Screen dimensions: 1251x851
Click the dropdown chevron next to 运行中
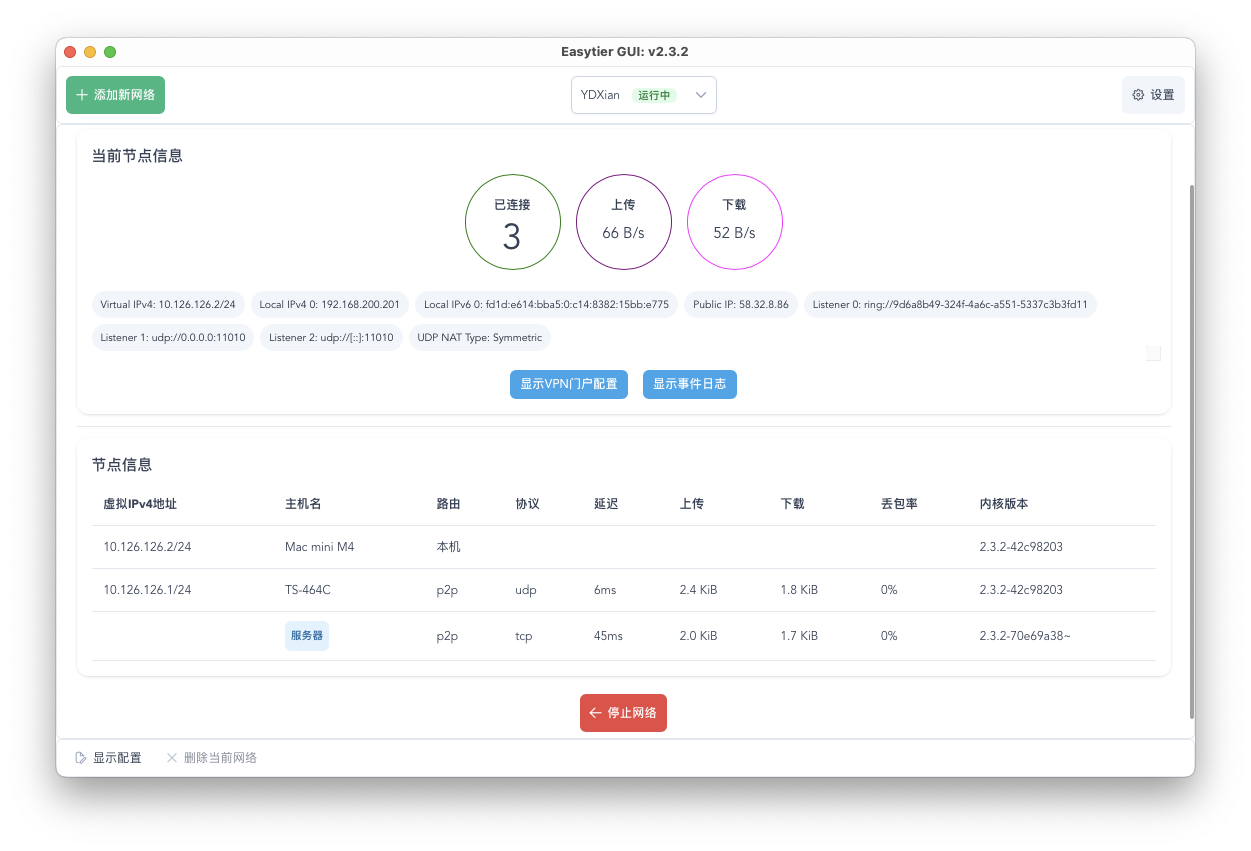701,95
